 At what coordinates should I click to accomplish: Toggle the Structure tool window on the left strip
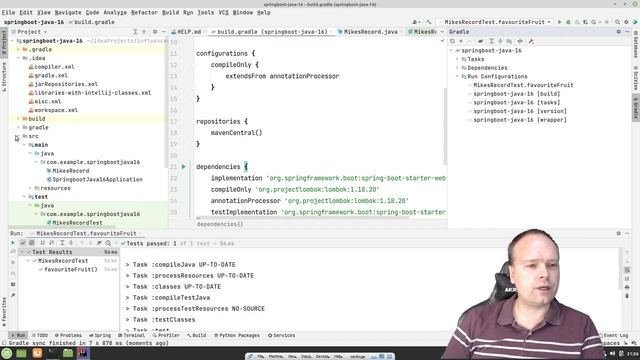click(x=4, y=76)
